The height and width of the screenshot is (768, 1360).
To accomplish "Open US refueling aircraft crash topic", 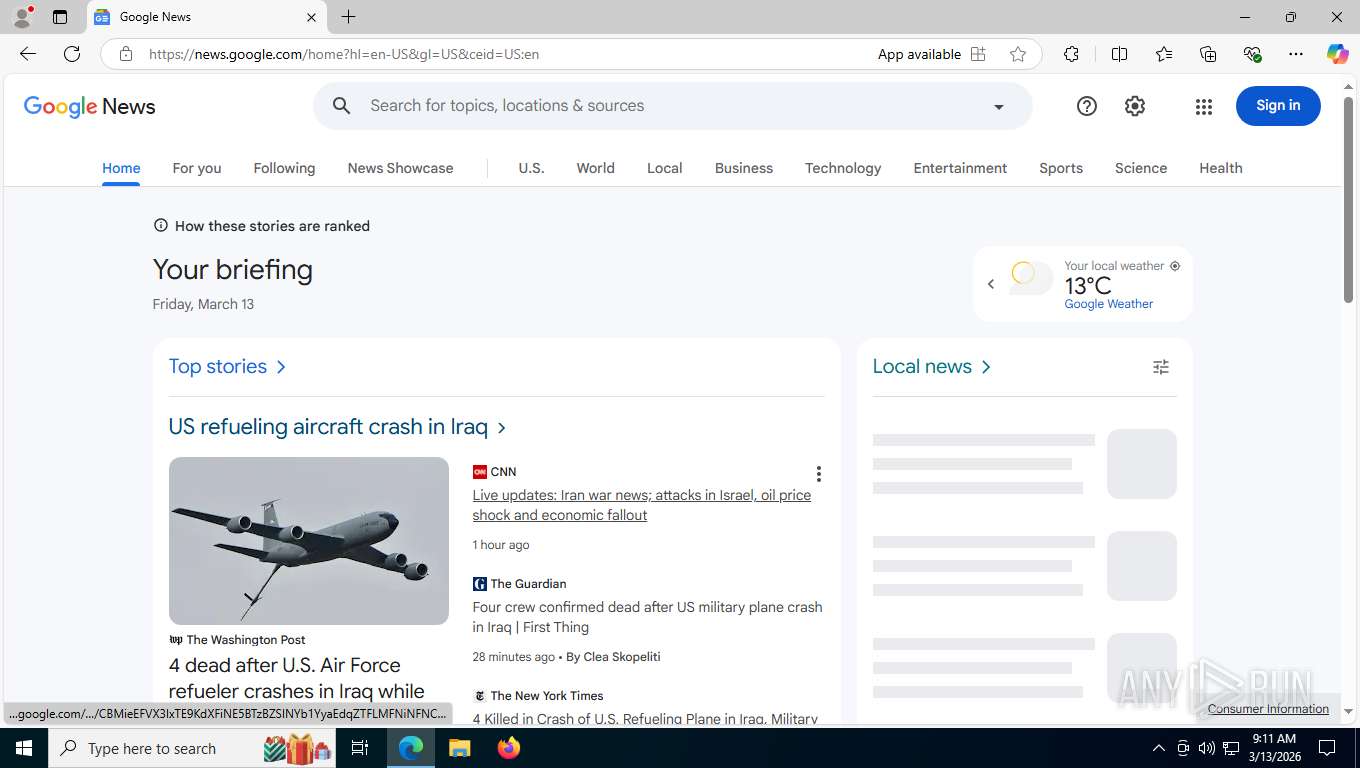I will point(338,427).
